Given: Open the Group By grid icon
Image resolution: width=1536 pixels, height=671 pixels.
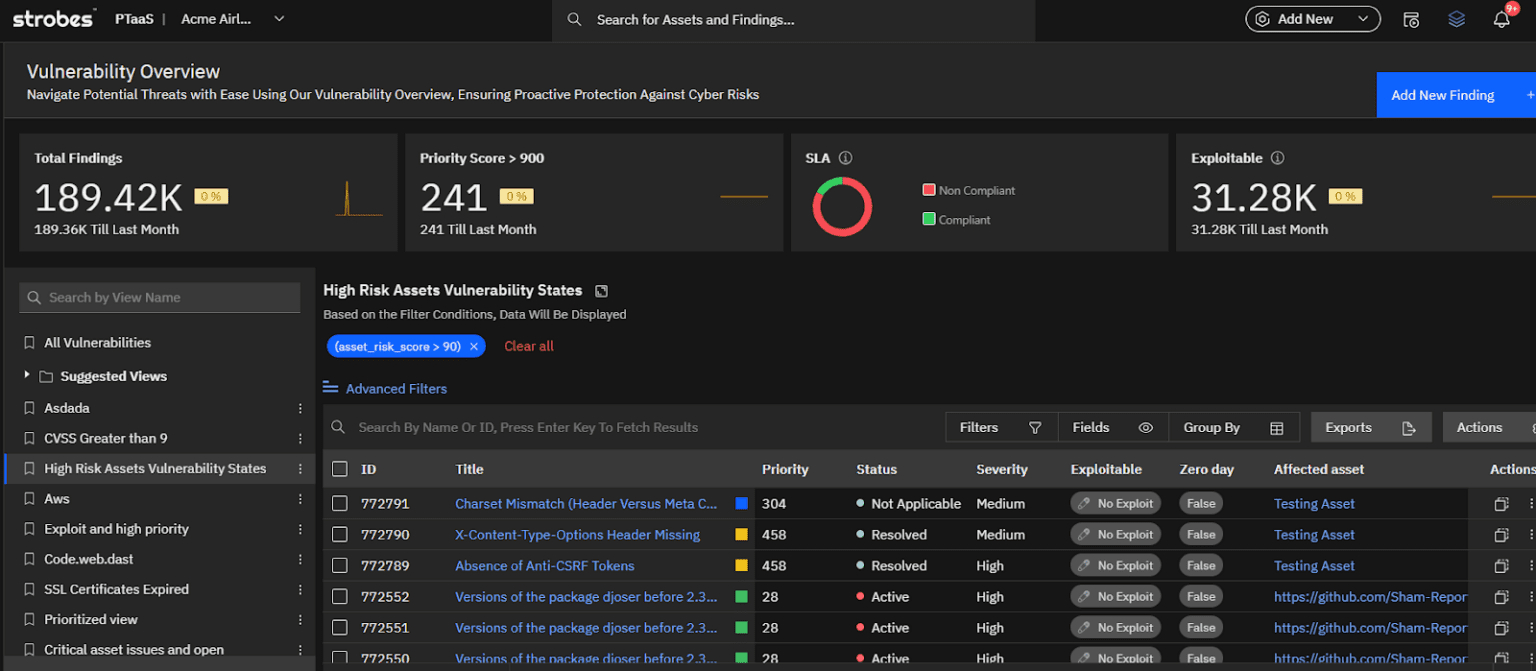Looking at the screenshot, I should pos(1277,427).
